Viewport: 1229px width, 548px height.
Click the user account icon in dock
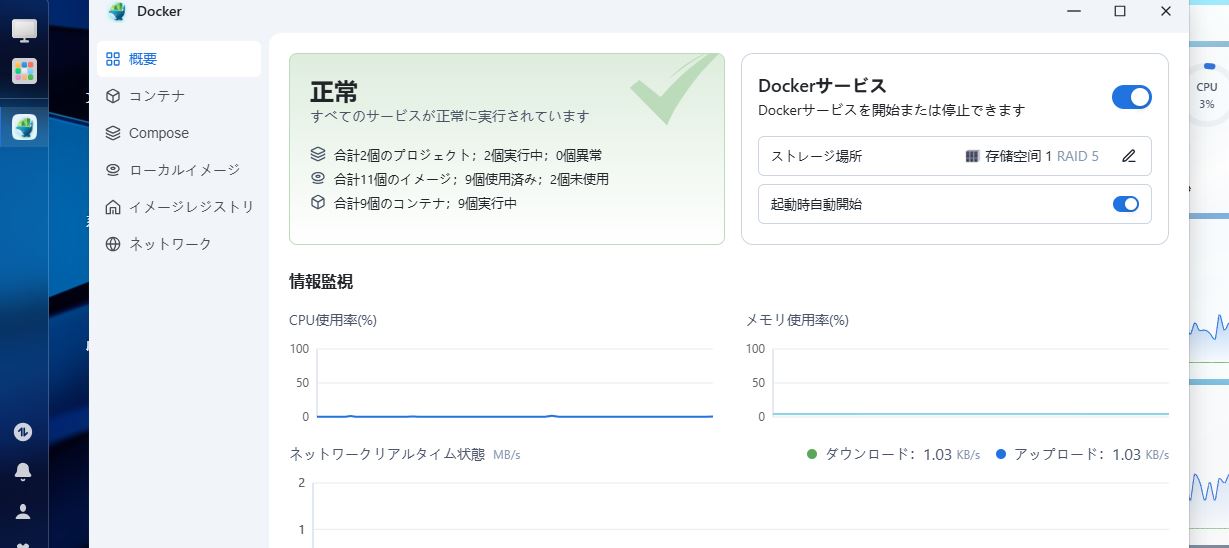(x=23, y=511)
